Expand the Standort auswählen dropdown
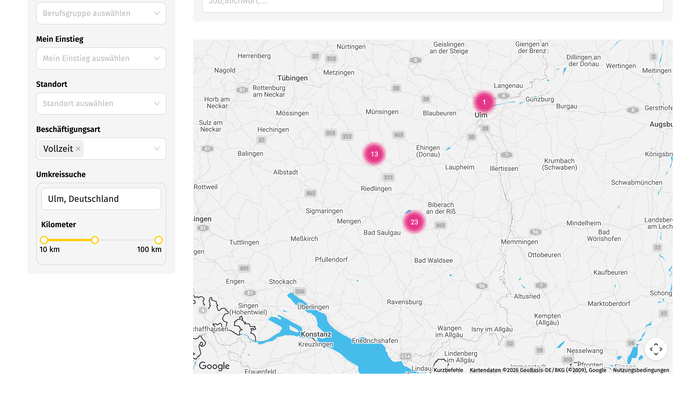Viewport: 700px width, 394px height. tap(101, 104)
